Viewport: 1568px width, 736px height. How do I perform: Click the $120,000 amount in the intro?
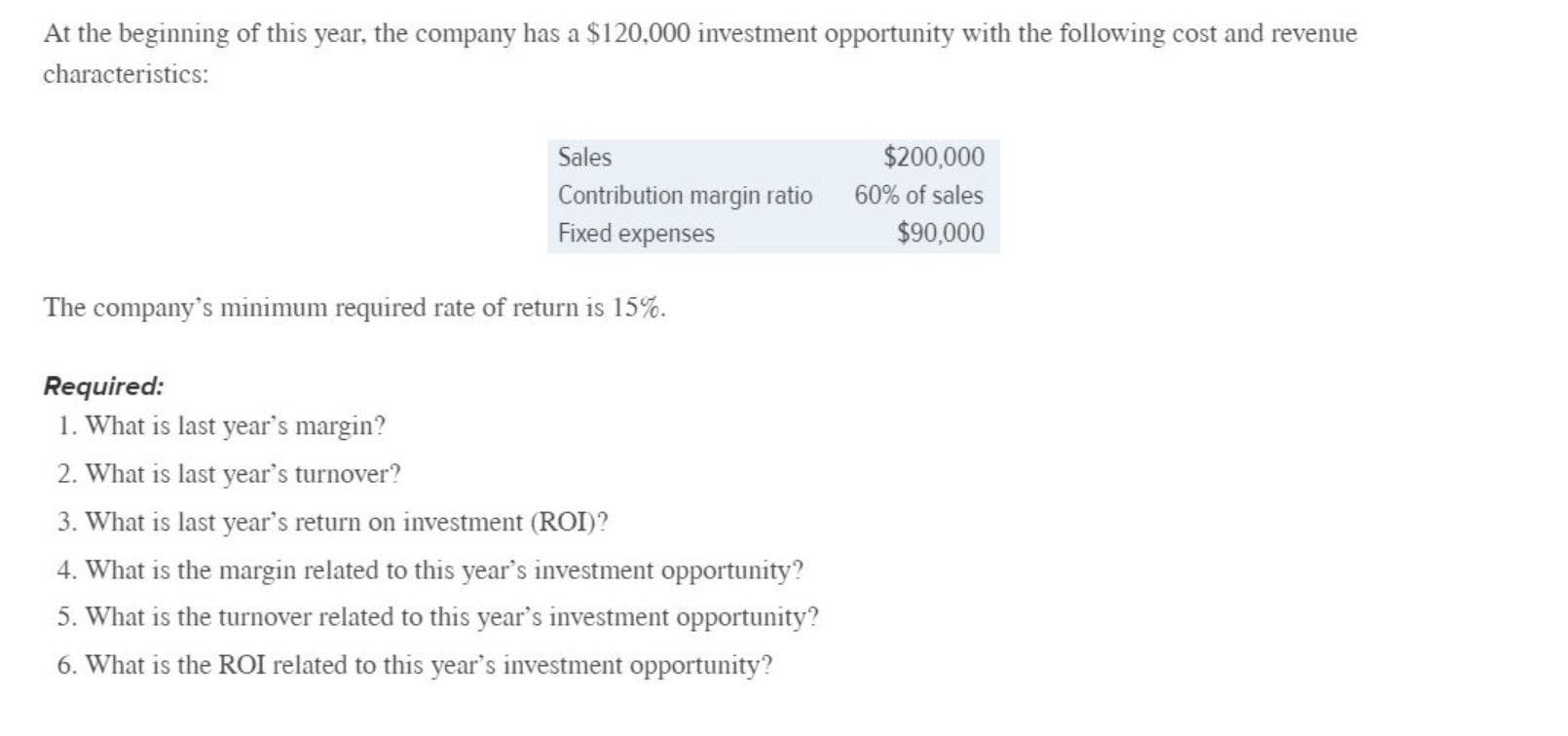tap(640, 34)
